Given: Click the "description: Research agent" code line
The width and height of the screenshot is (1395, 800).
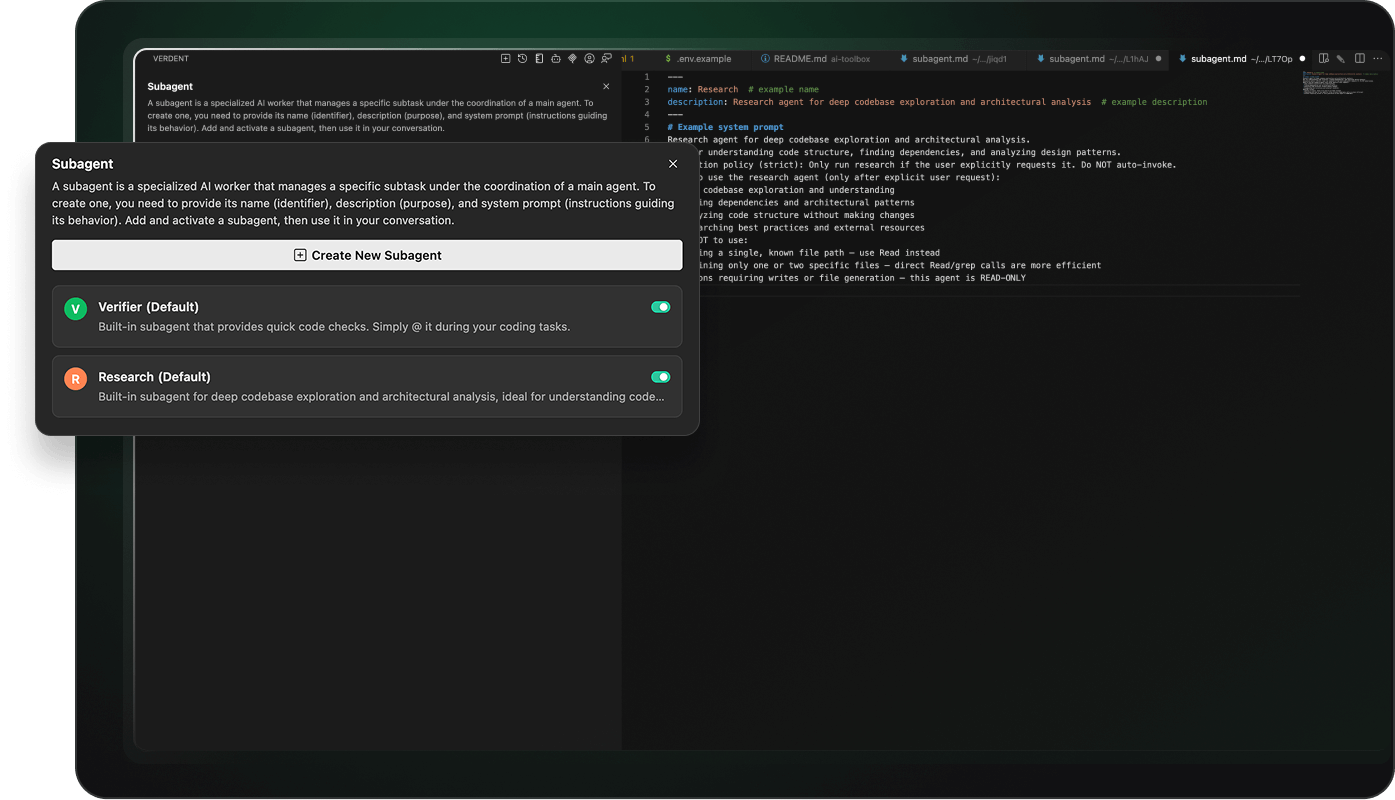Looking at the screenshot, I should click(x=937, y=102).
